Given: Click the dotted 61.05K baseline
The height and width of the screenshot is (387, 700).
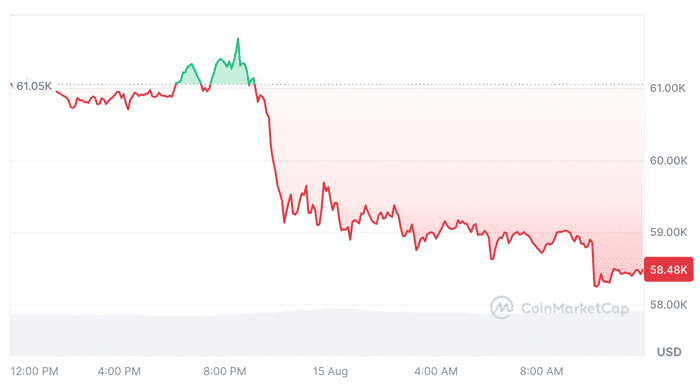Looking at the screenshot, I should (x=350, y=84).
